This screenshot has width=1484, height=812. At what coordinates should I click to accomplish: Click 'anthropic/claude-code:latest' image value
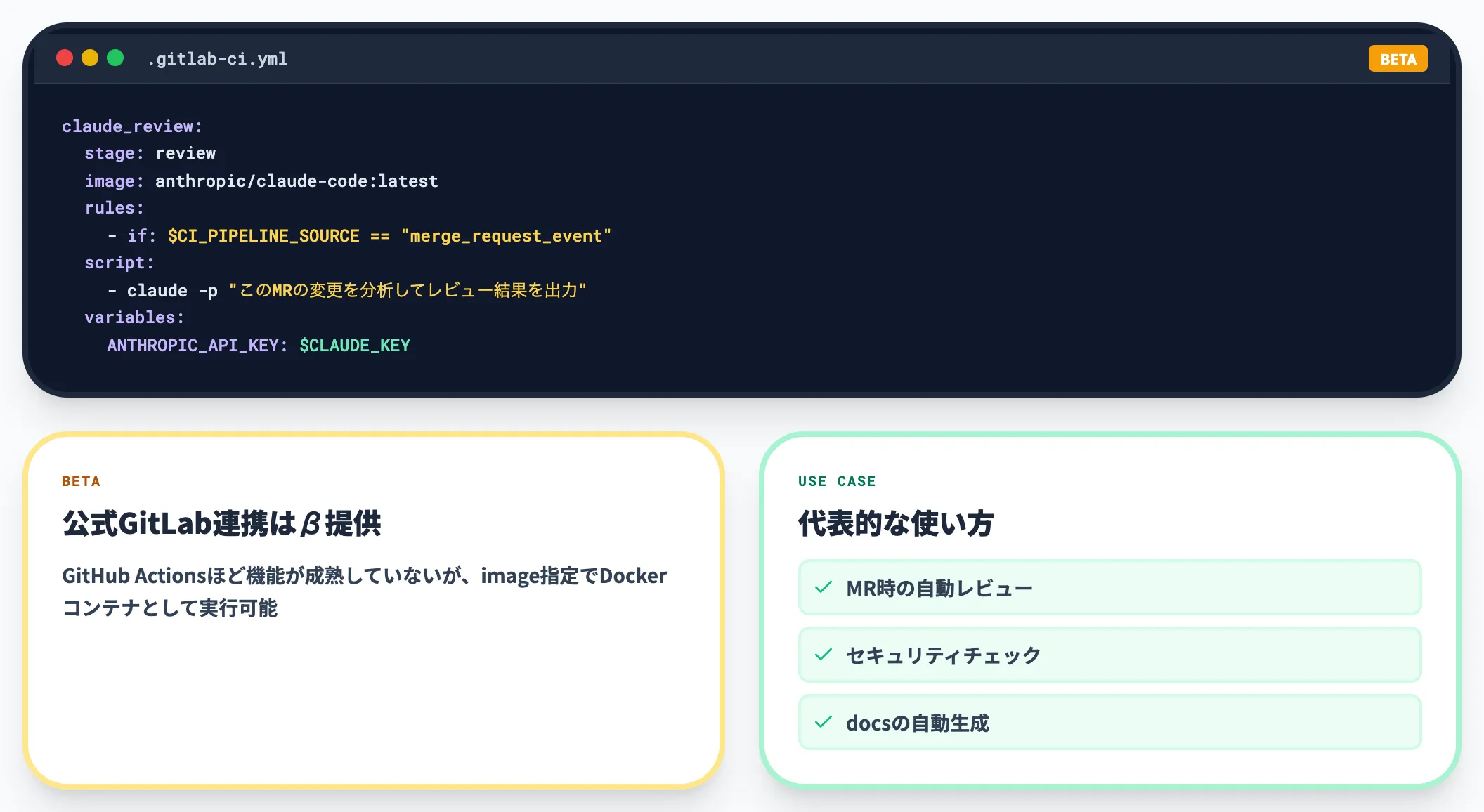(297, 181)
